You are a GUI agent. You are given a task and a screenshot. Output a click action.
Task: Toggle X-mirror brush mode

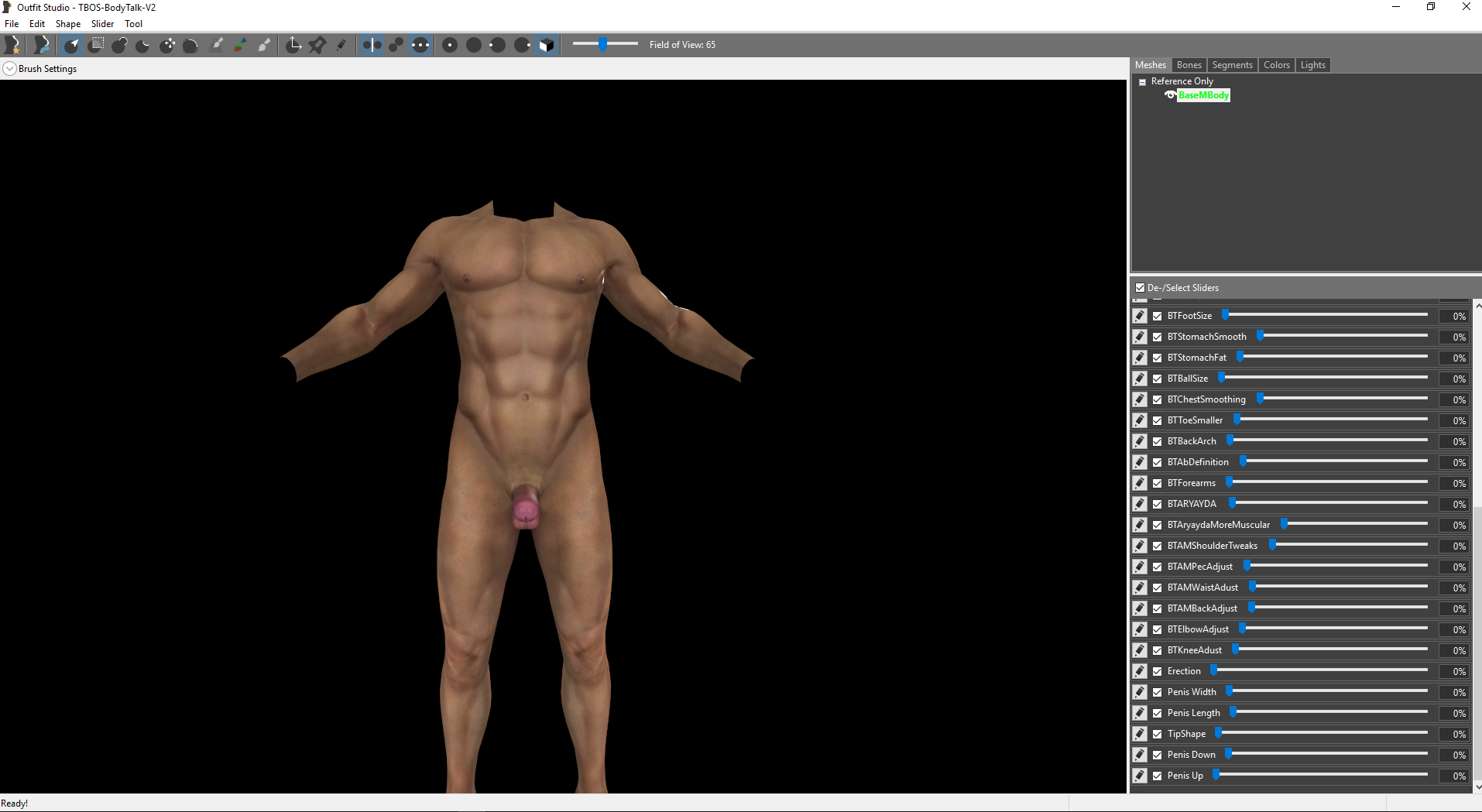372,45
